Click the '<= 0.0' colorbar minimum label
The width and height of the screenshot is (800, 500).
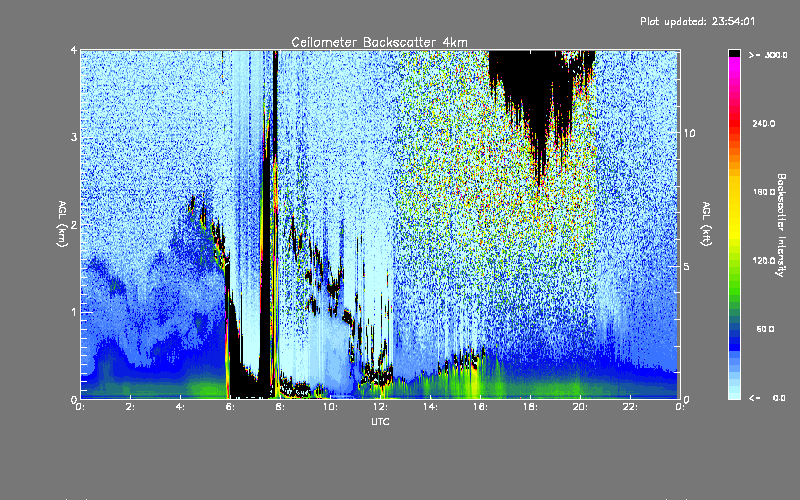(767, 397)
